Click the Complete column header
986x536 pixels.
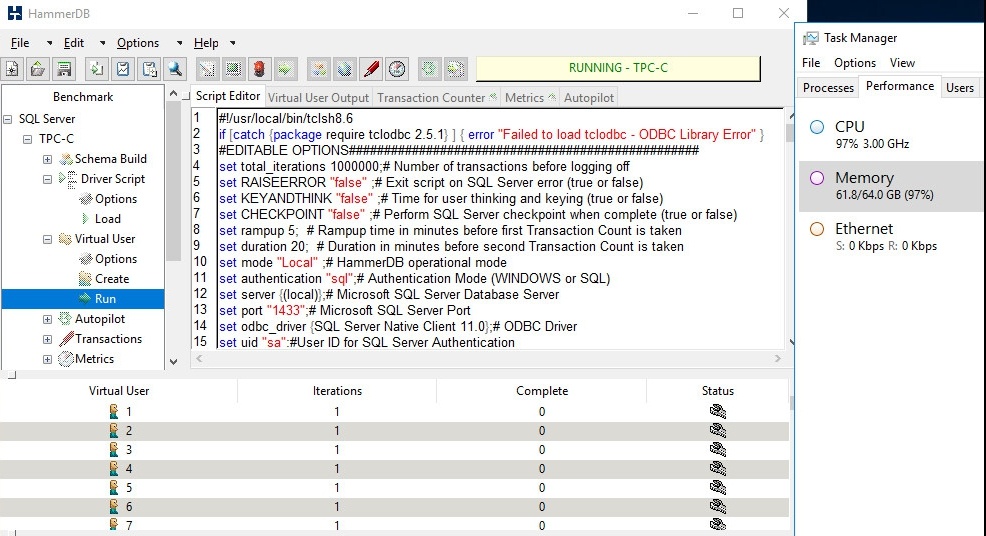(541, 391)
